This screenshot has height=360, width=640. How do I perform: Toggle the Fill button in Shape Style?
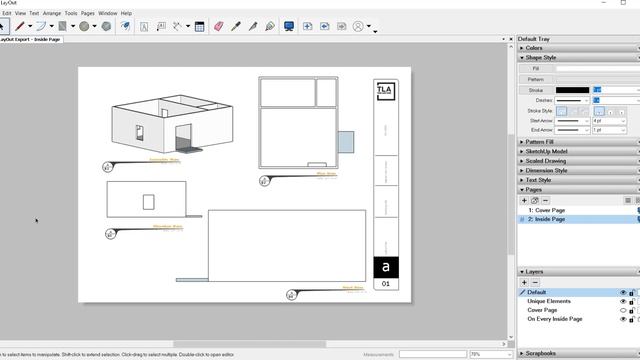(x=536, y=69)
